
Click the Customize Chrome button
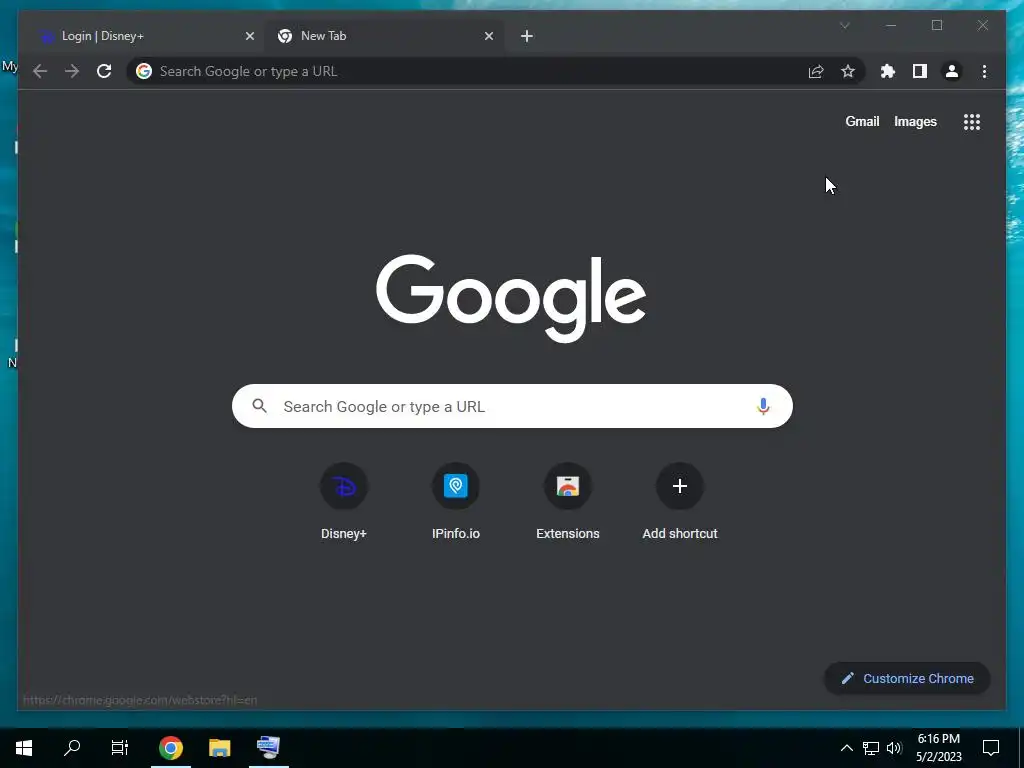click(x=907, y=679)
